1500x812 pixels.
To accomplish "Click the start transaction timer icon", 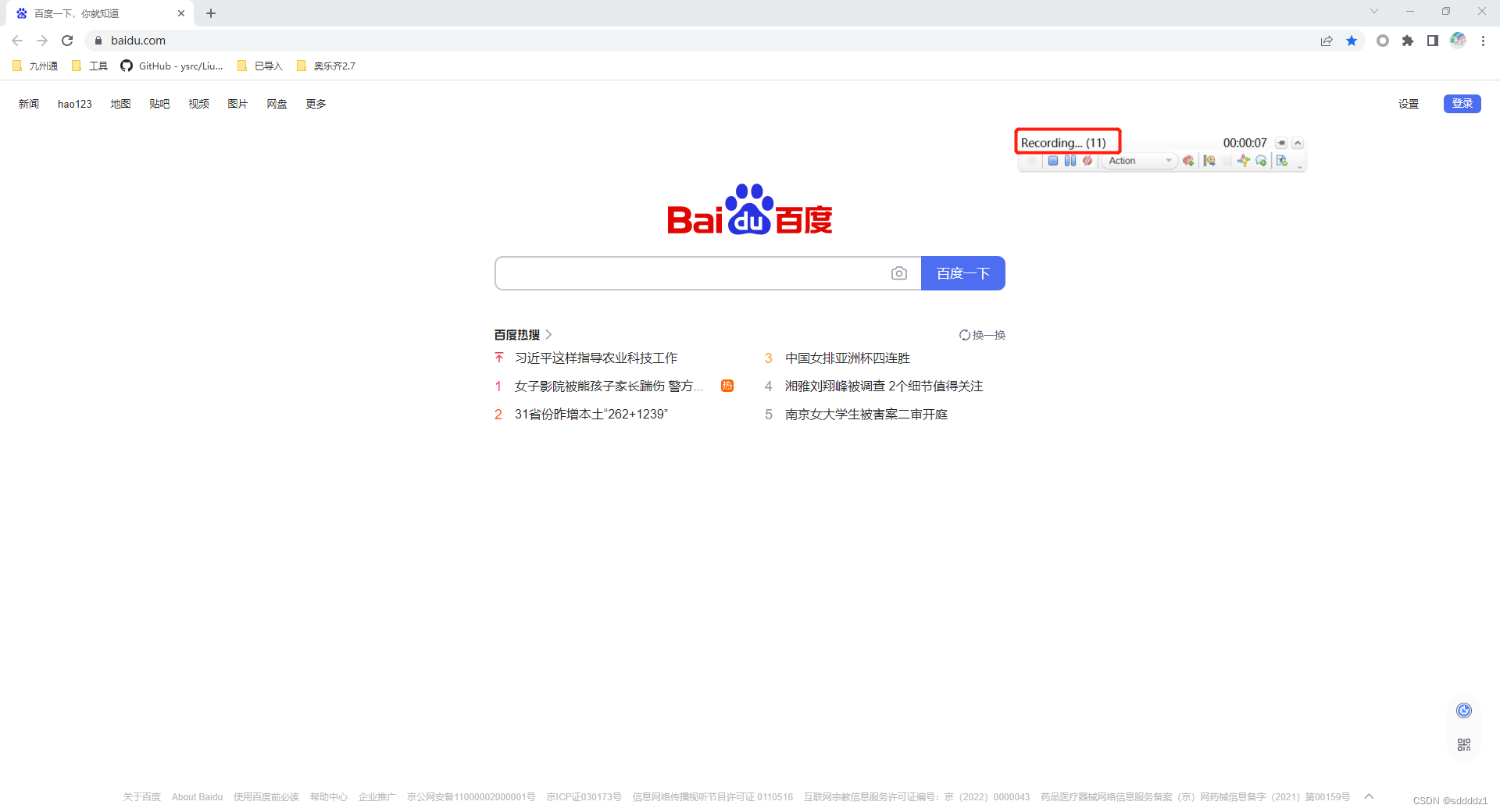I will coord(1209,161).
